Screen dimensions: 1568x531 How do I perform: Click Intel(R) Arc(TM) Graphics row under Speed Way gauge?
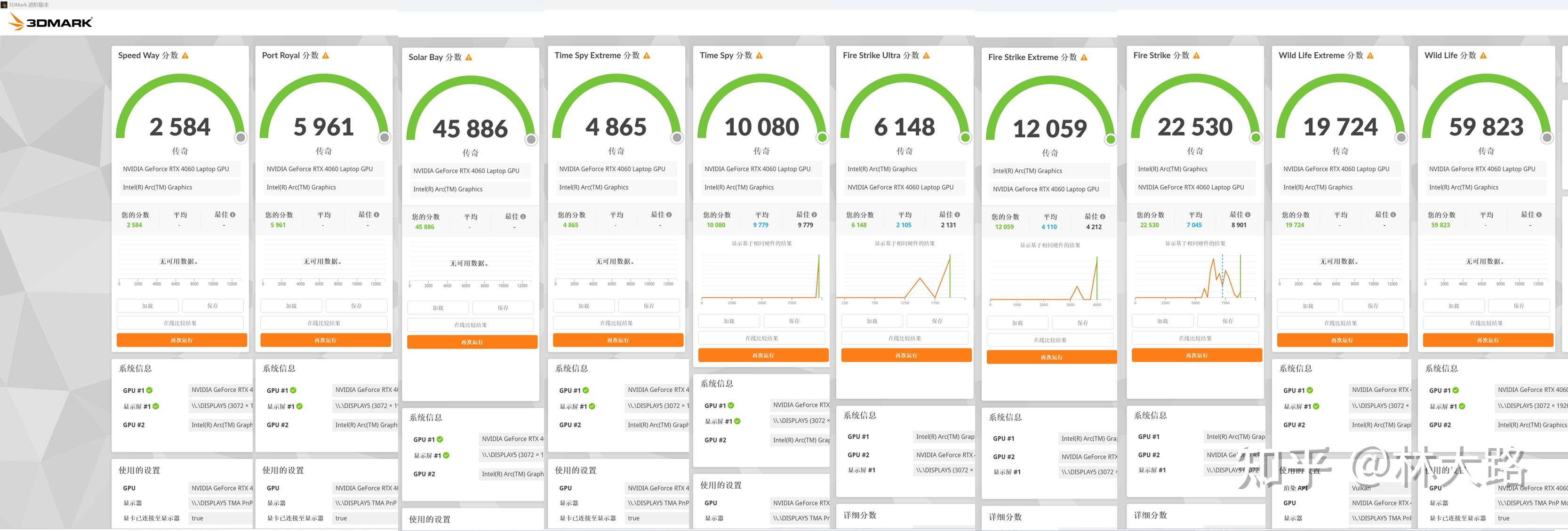click(x=181, y=187)
